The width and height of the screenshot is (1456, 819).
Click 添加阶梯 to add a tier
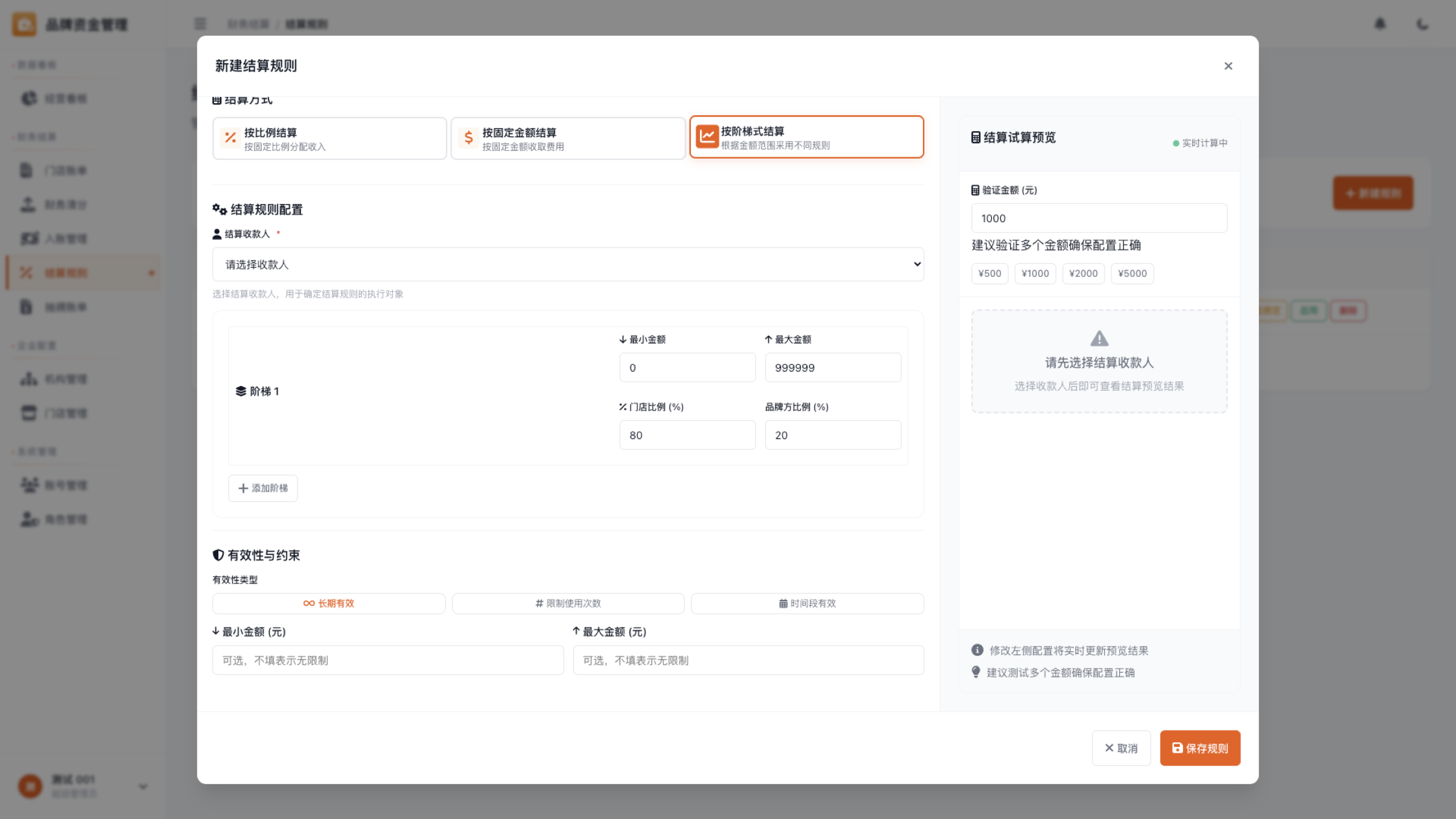(263, 488)
